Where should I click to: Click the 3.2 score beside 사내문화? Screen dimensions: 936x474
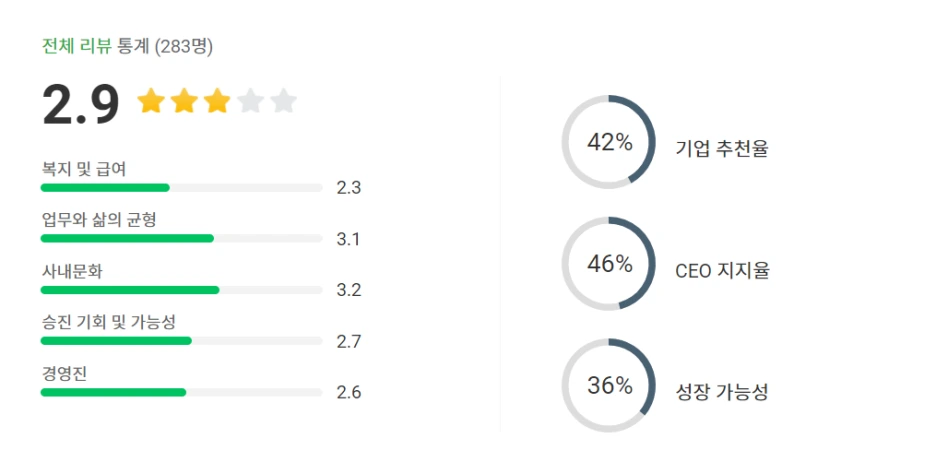point(348,290)
